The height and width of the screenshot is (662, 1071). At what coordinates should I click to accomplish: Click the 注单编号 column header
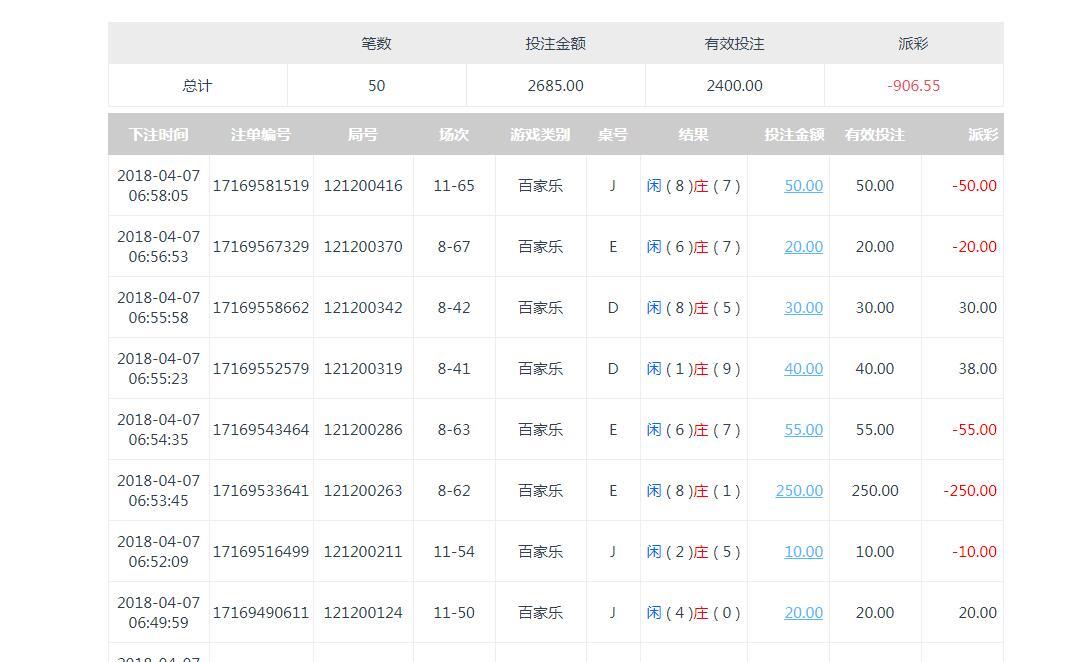(261, 135)
